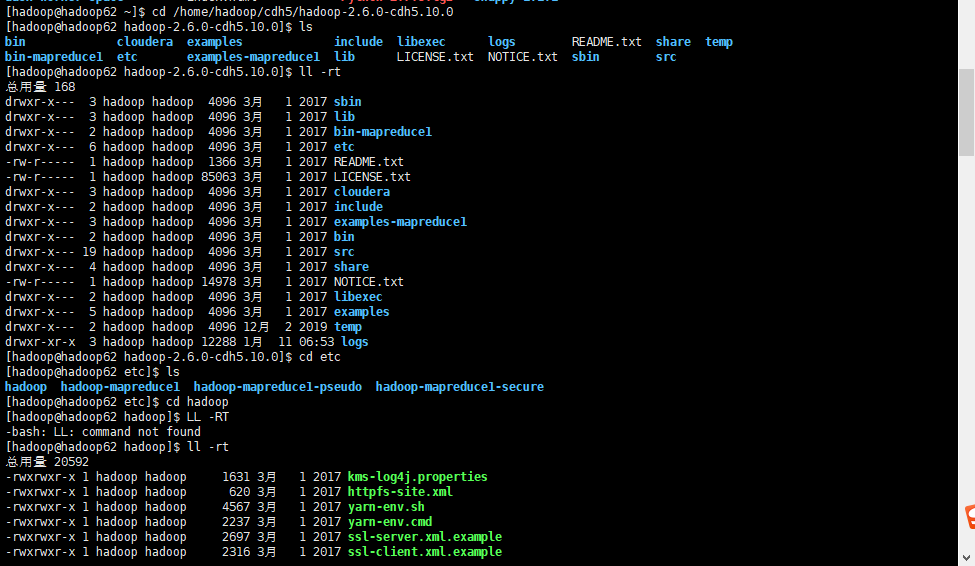Click README.txt in the short ls output
This screenshot has height=566, width=975.
point(607,42)
